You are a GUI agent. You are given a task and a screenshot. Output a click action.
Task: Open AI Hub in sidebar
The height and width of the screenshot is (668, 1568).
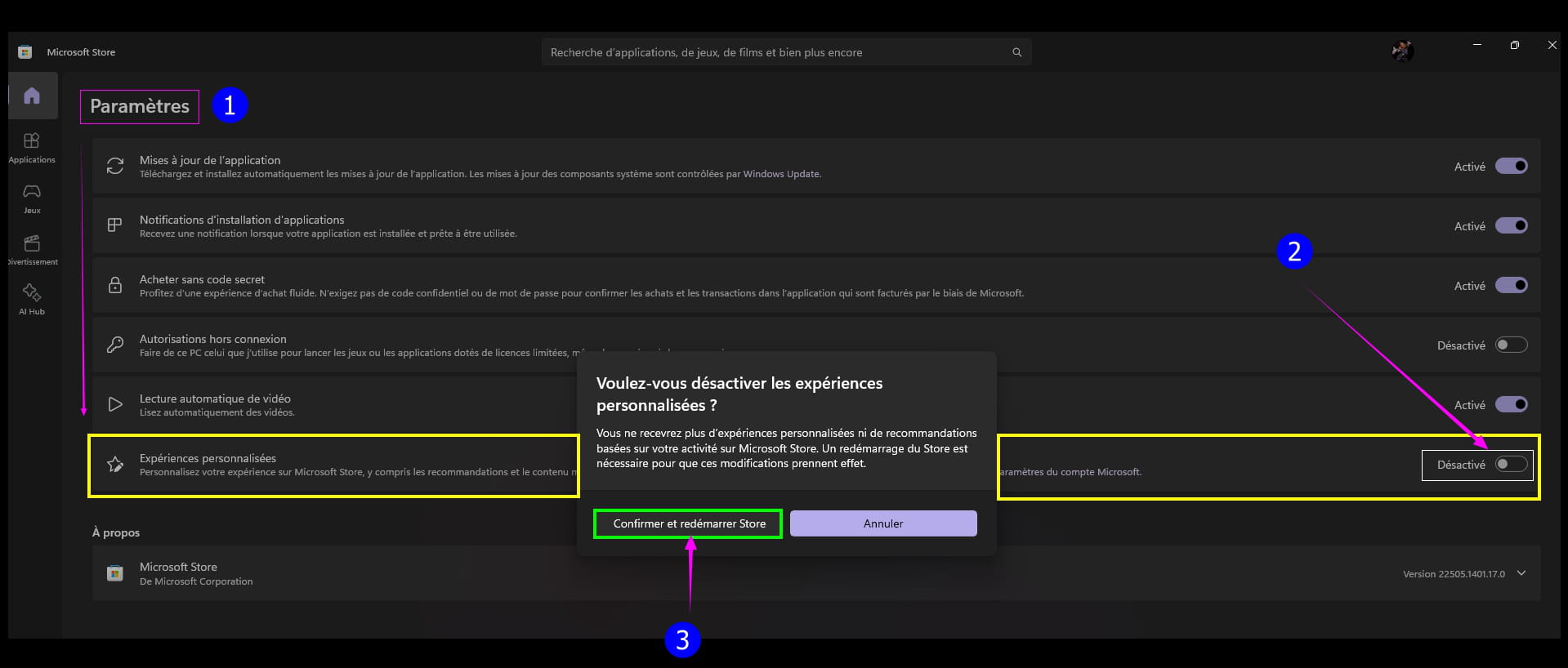click(x=32, y=300)
